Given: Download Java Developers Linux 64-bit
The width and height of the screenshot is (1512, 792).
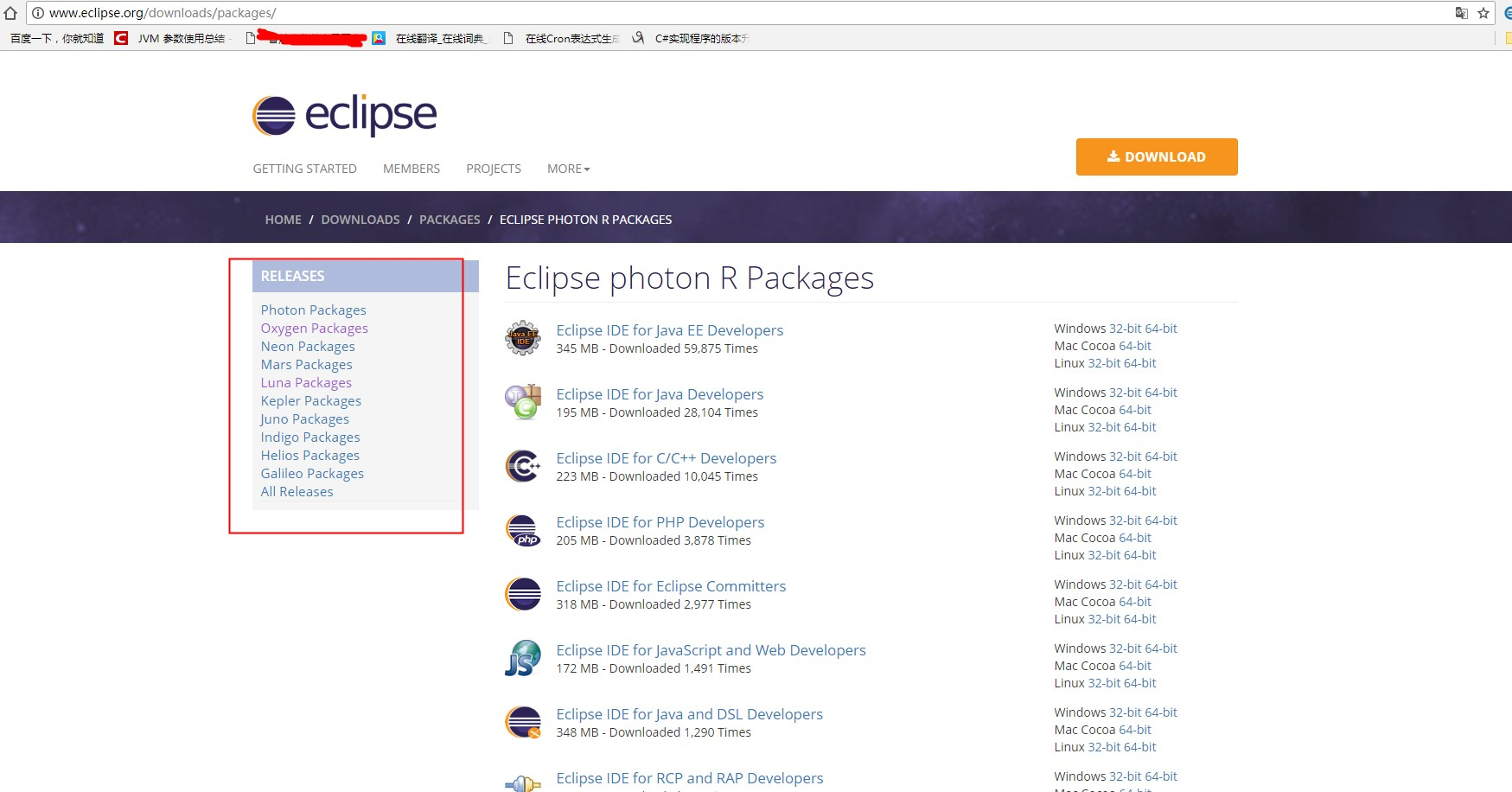Looking at the screenshot, I should pyautogui.click(x=1140, y=427).
